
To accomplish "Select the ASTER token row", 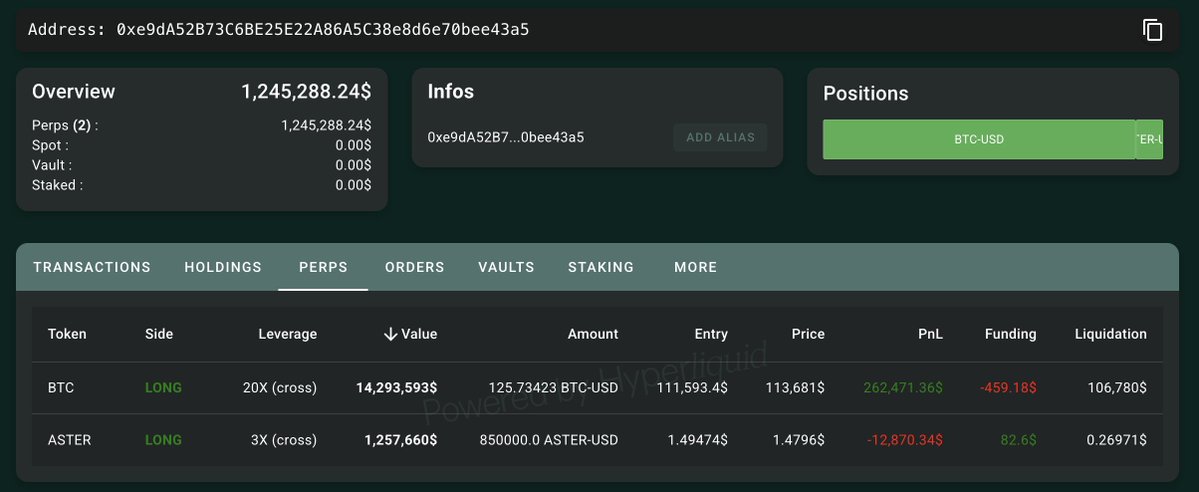I will [x=69, y=440].
